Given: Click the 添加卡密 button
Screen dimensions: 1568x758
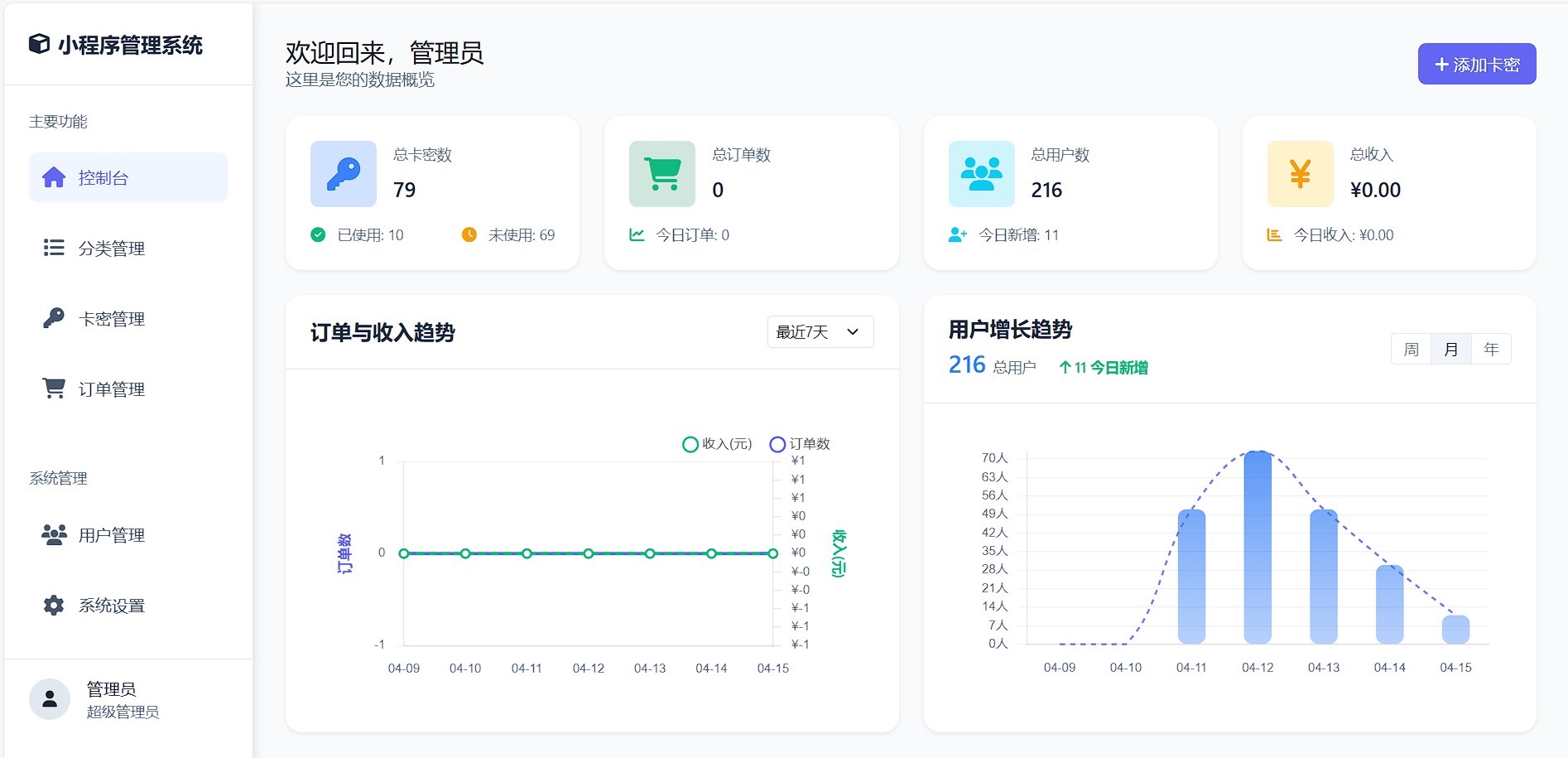Looking at the screenshot, I should (1476, 65).
